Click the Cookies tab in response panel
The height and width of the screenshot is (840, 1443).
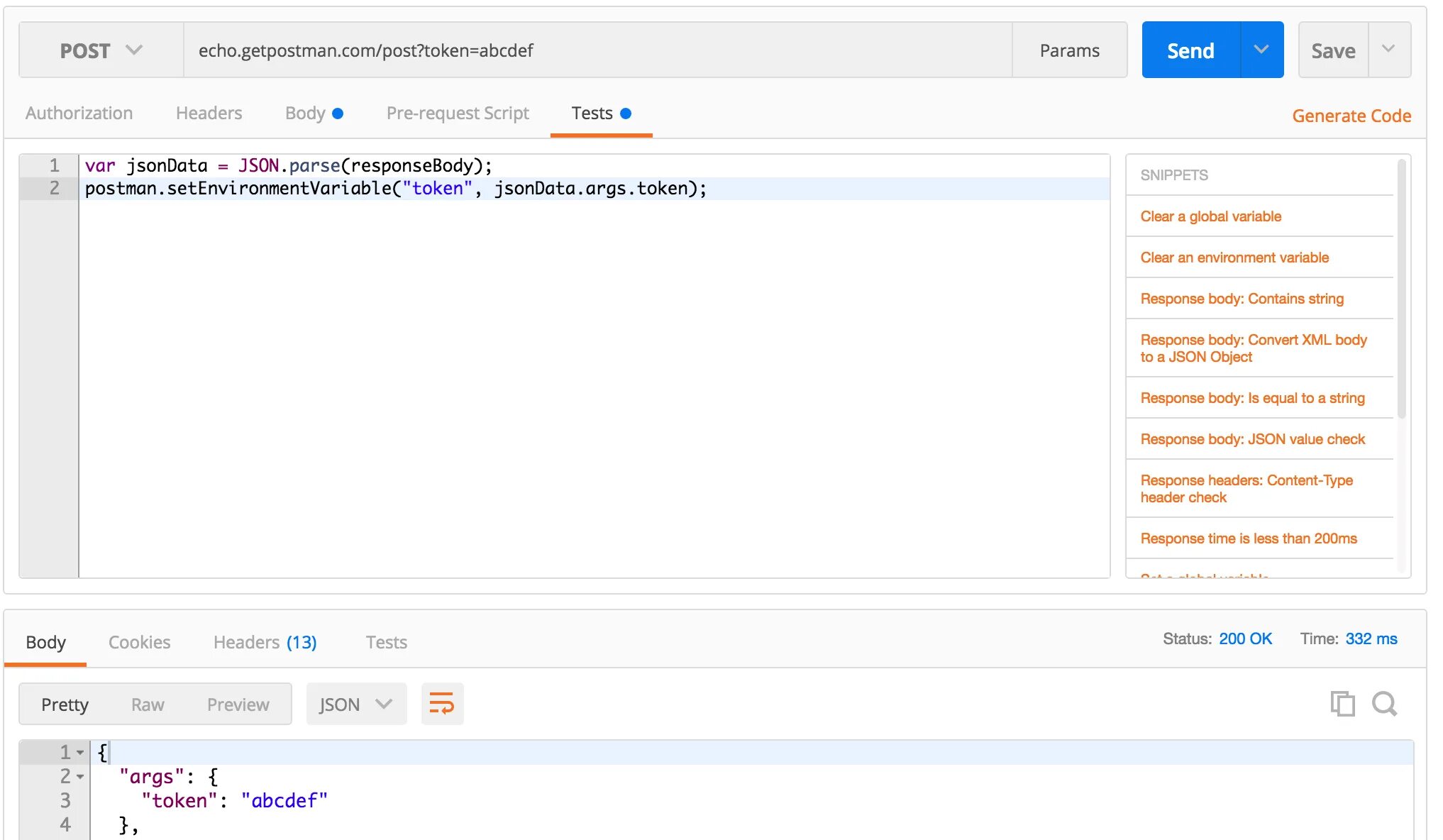tap(140, 641)
